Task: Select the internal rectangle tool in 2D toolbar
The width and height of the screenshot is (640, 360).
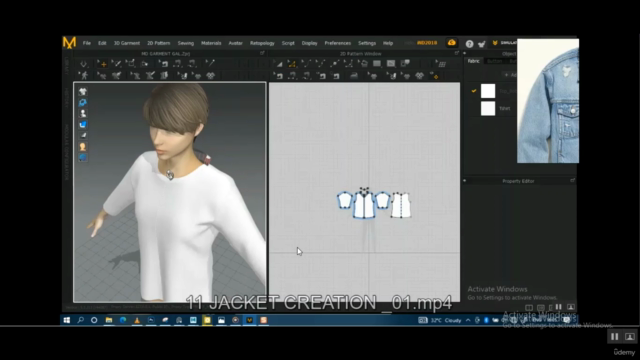Action: (x=391, y=64)
